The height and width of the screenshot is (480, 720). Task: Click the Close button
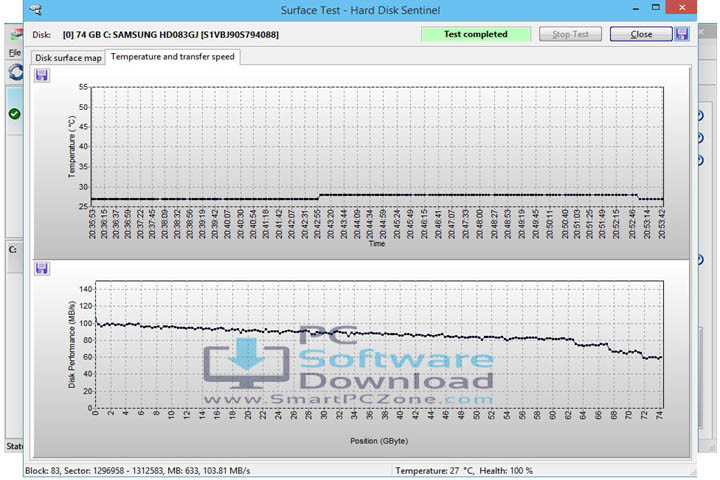[x=641, y=34]
